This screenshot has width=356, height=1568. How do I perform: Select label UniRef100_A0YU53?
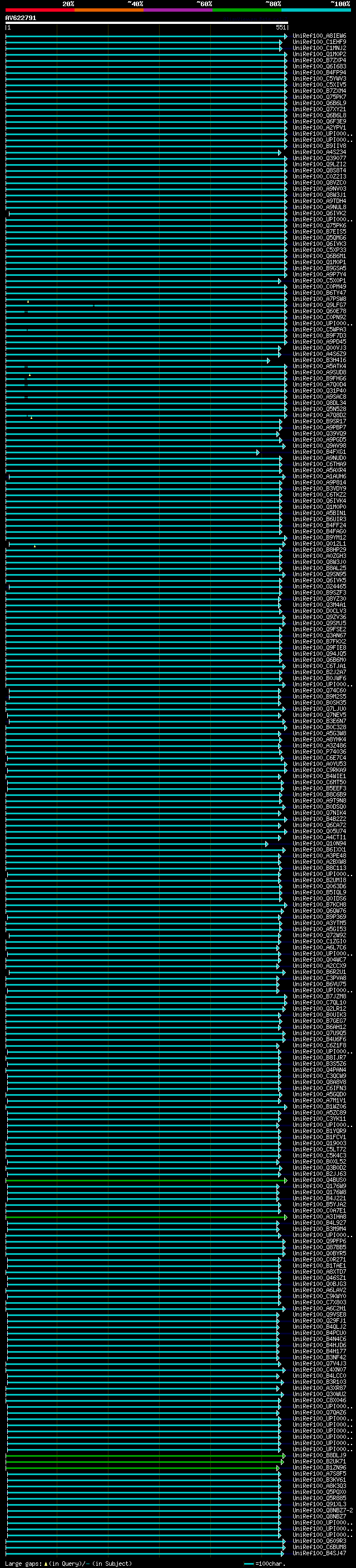pos(319,763)
